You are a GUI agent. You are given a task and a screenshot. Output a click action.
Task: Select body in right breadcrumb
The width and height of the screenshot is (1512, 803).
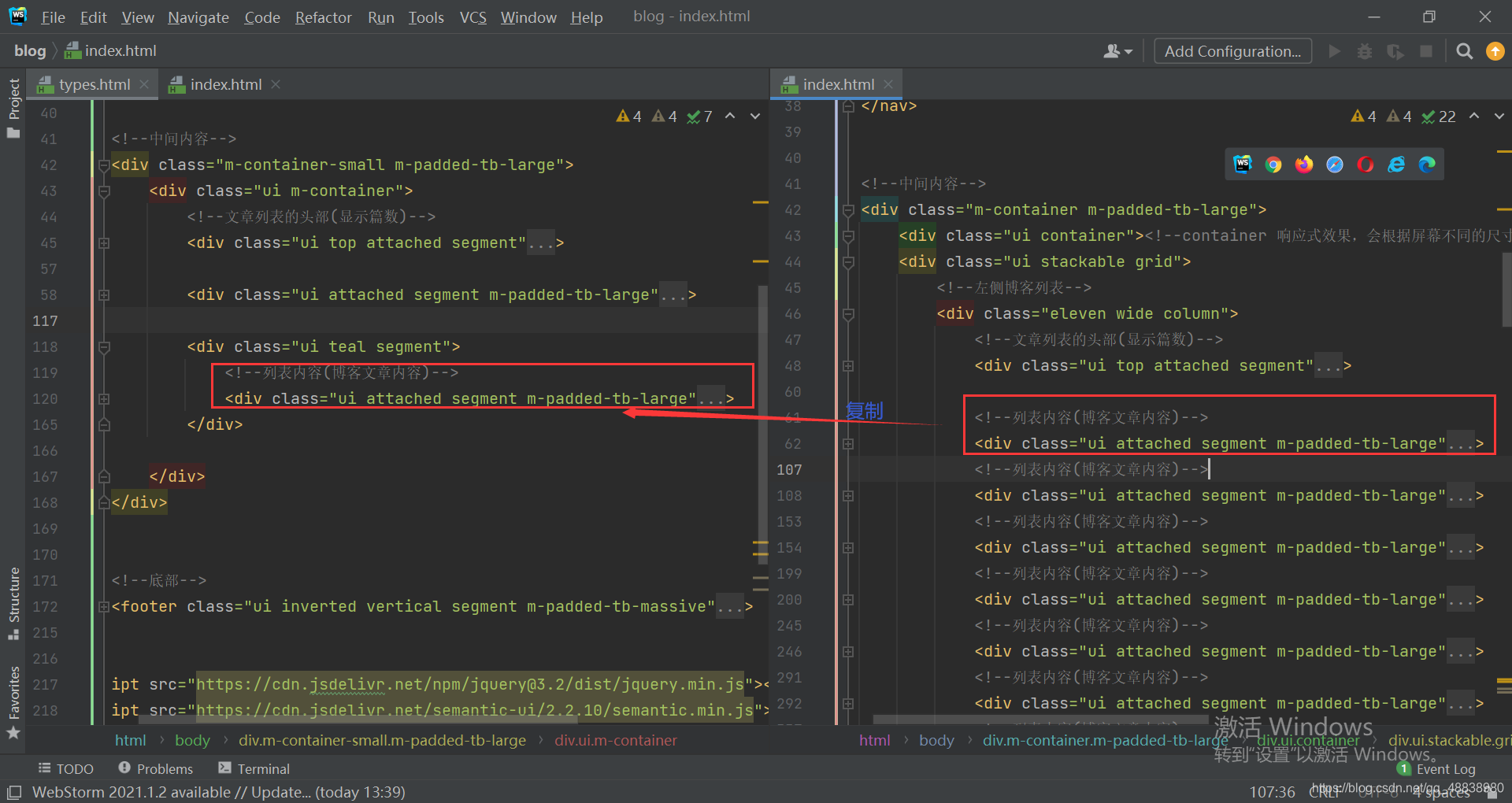[x=936, y=741]
